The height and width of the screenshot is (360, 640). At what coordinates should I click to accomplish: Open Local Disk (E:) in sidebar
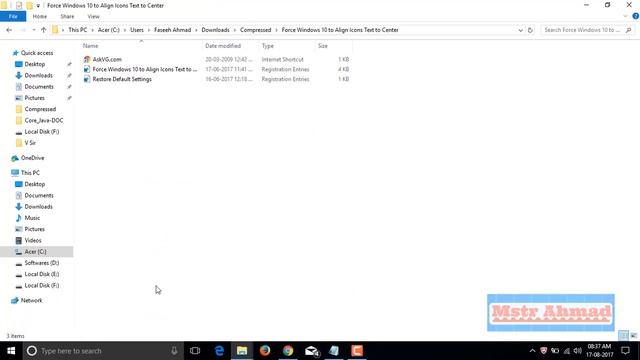[42, 274]
